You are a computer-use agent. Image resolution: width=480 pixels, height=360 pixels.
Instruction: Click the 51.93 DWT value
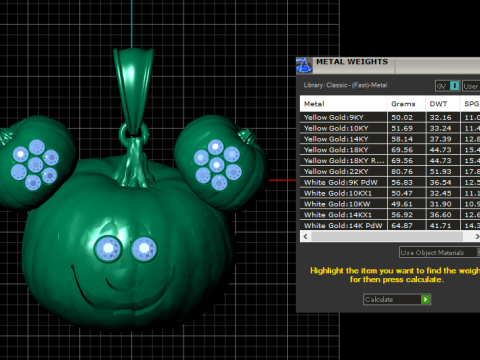pyautogui.click(x=440, y=172)
